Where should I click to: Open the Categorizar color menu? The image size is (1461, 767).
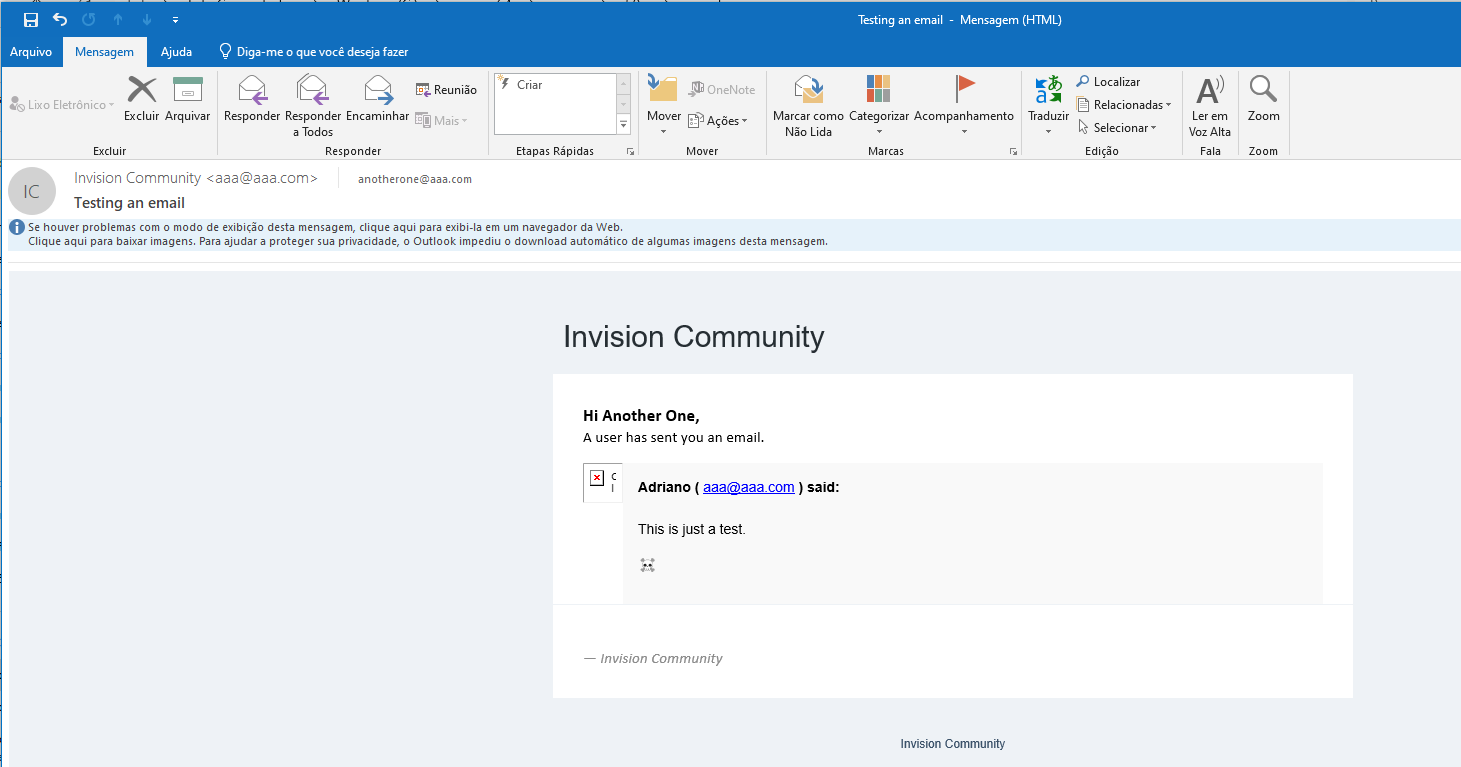[x=879, y=106]
